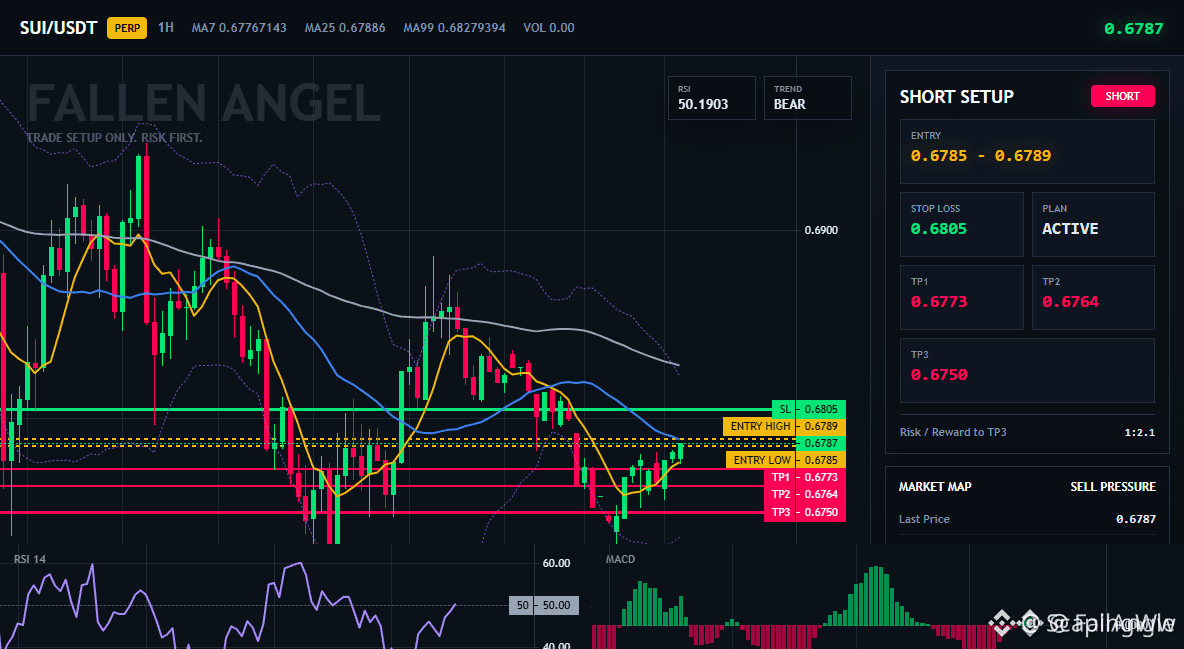
Task: Click the gray 50 - 50.00 RSI tag
Action: tap(544, 605)
